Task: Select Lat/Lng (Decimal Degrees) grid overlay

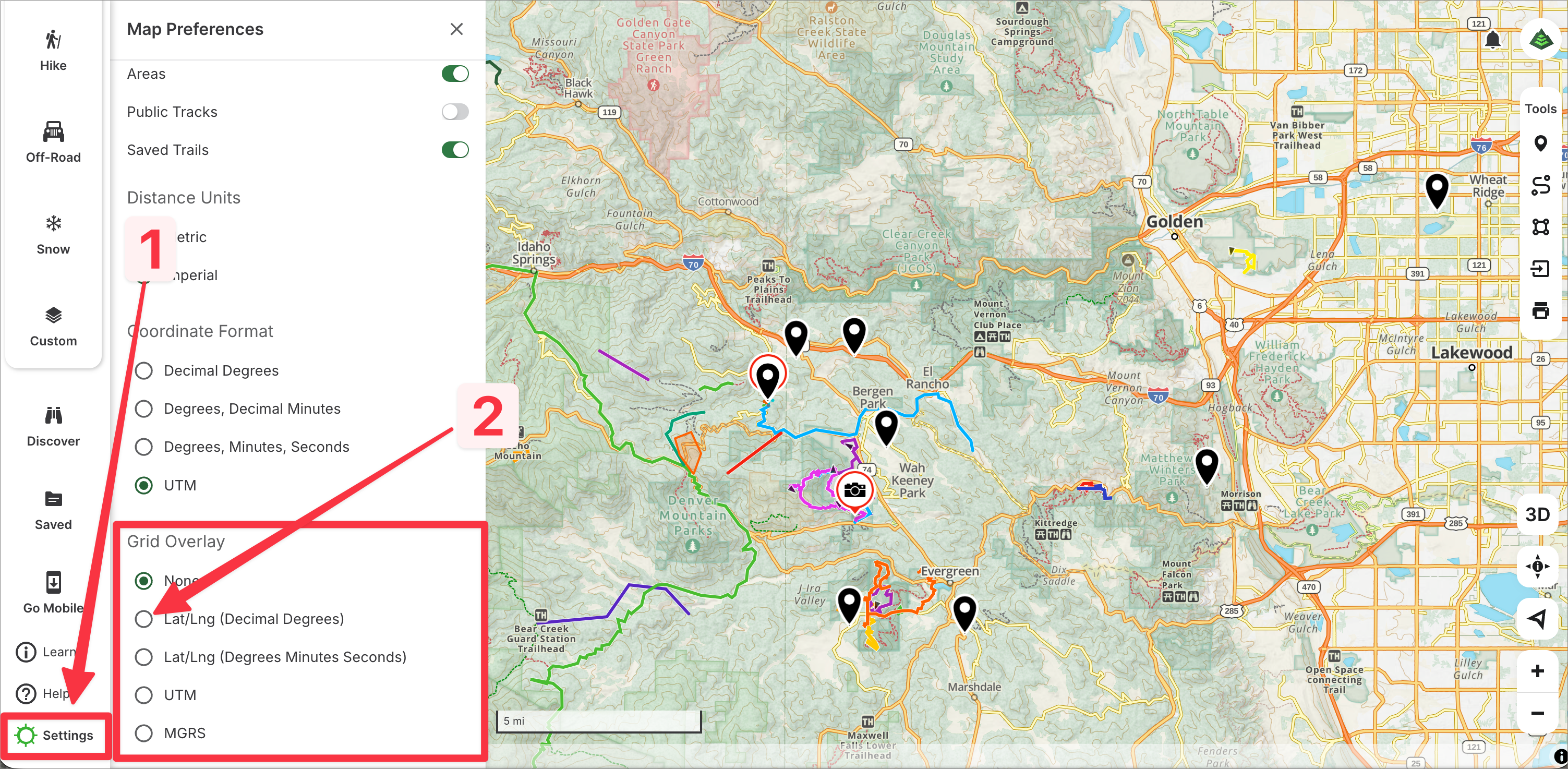Action: click(144, 619)
